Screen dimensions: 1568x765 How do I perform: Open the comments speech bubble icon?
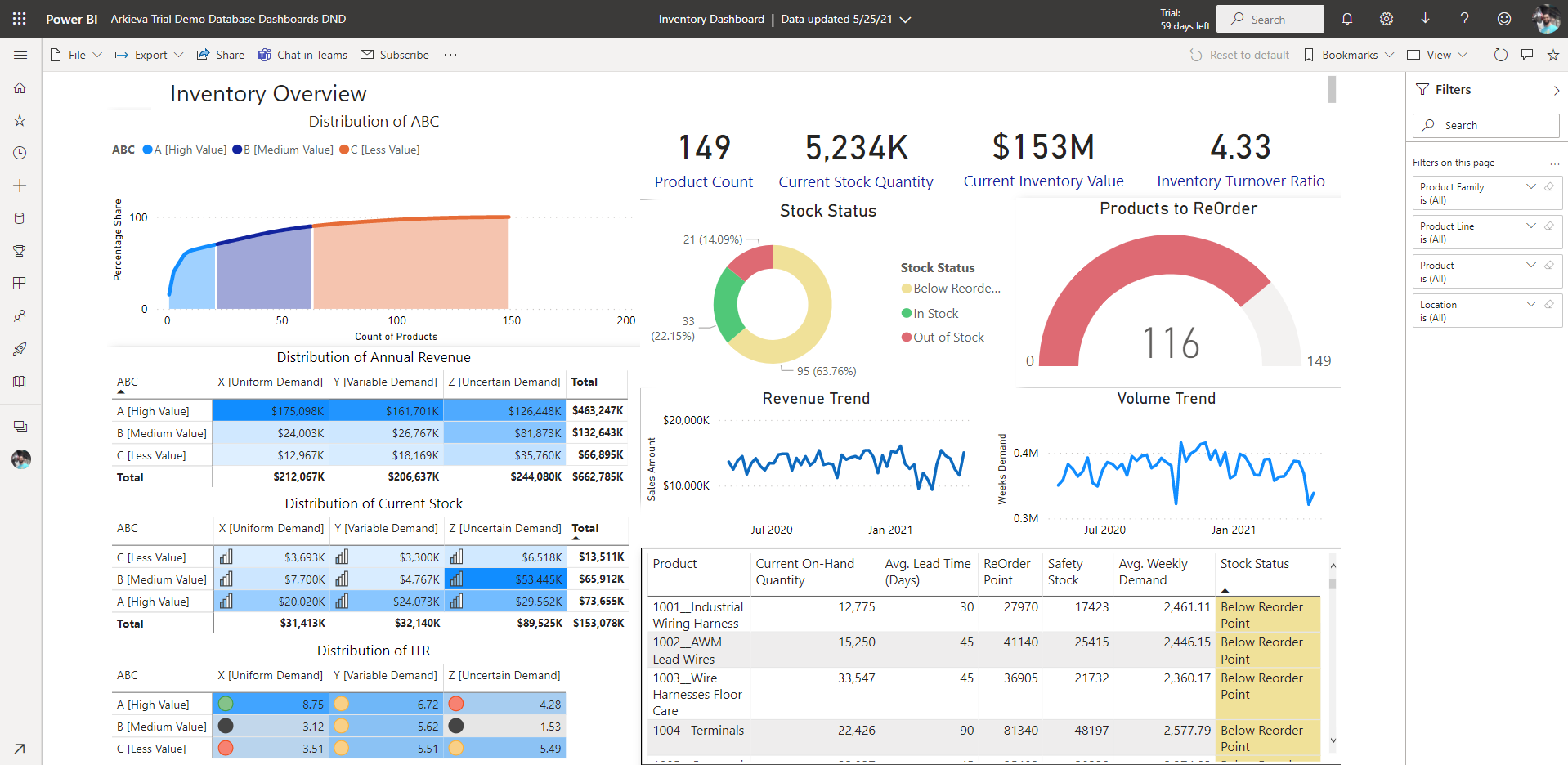click(1526, 55)
